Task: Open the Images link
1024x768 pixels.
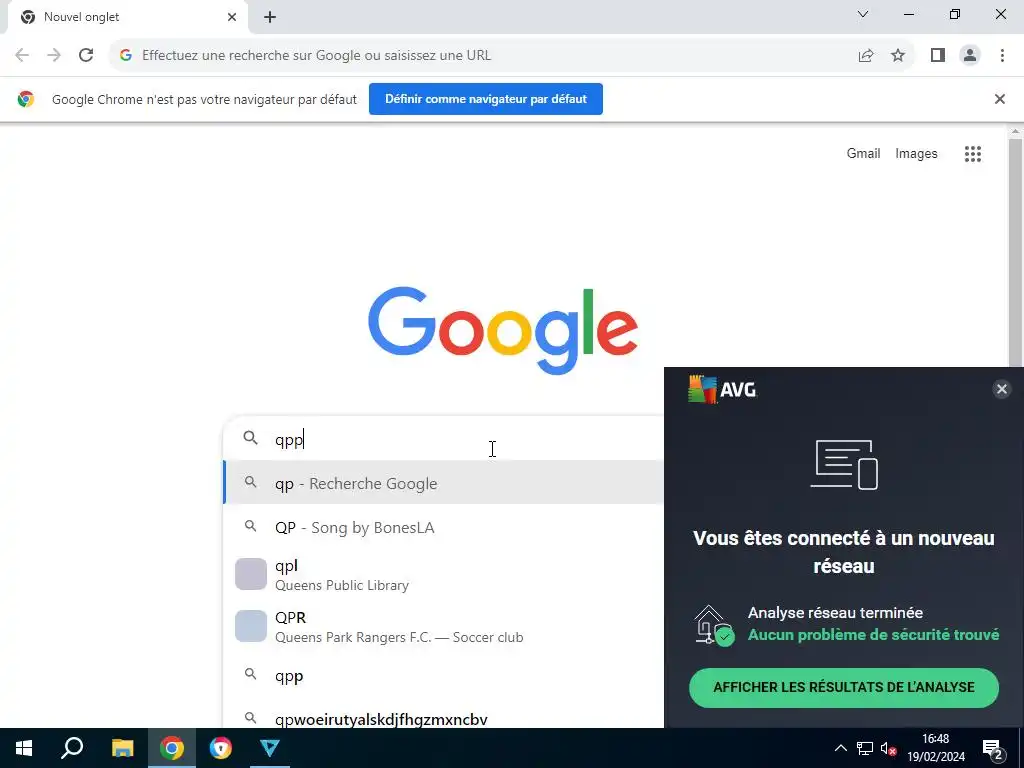Action: pos(916,153)
